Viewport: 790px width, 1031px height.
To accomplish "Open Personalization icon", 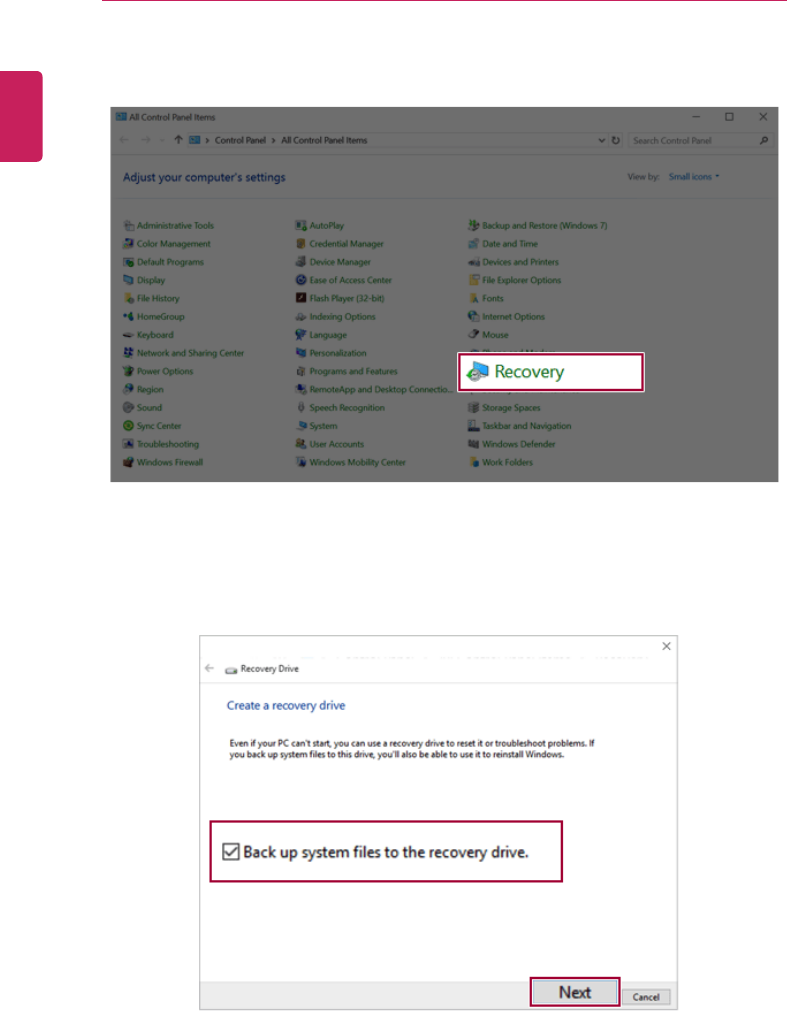I will 301,353.
